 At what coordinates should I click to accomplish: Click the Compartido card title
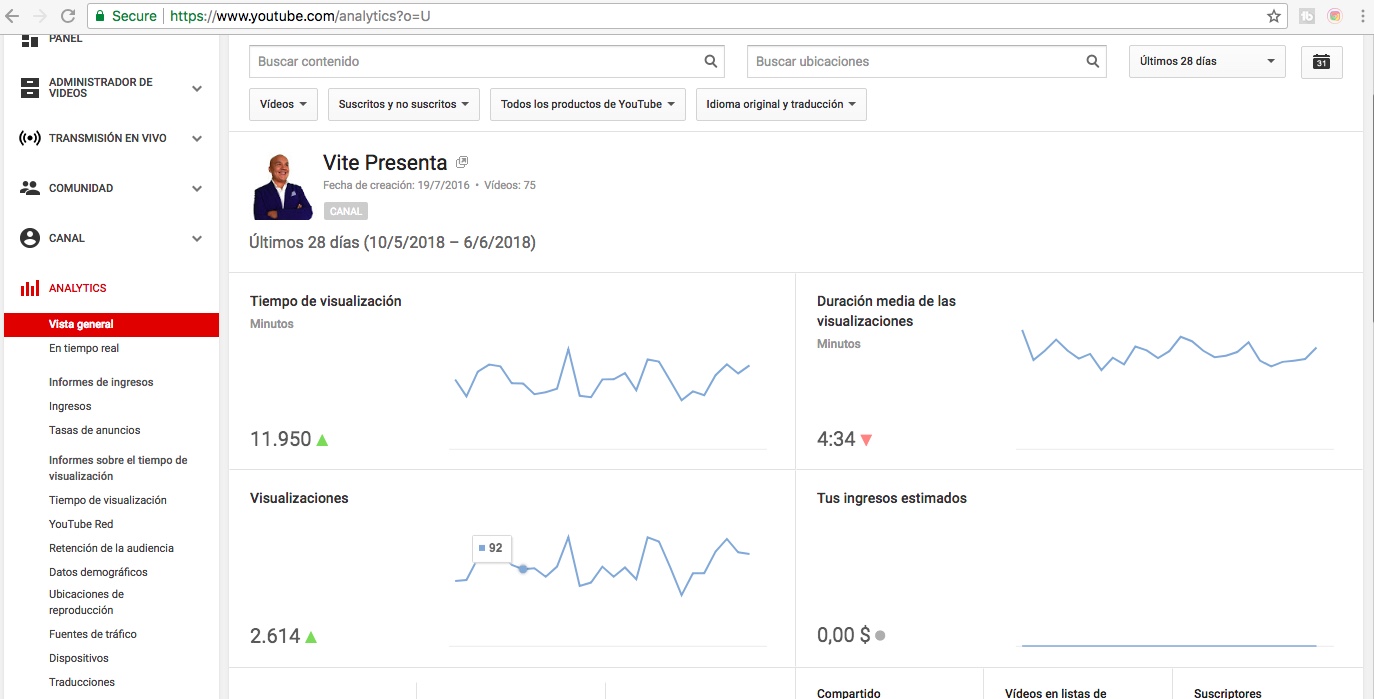pyautogui.click(x=849, y=693)
